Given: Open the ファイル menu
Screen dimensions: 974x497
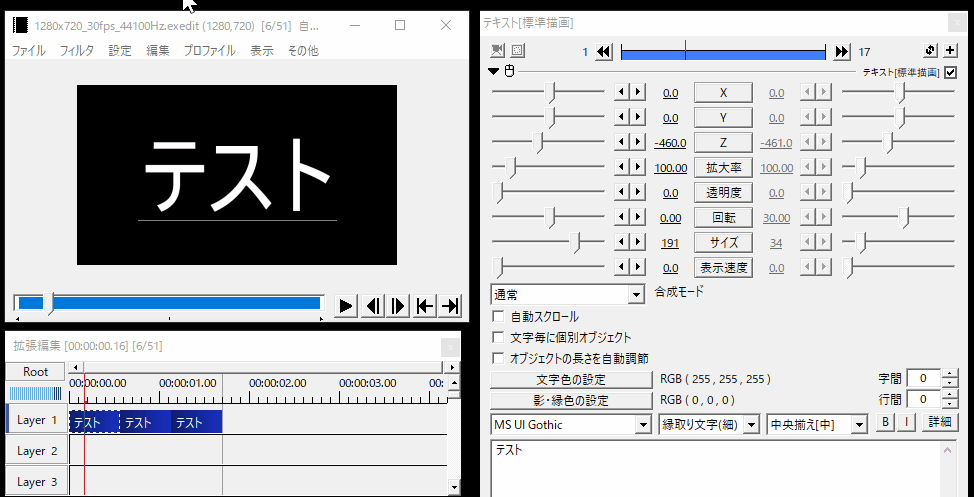Looking at the screenshot, I should pos(29,51).
